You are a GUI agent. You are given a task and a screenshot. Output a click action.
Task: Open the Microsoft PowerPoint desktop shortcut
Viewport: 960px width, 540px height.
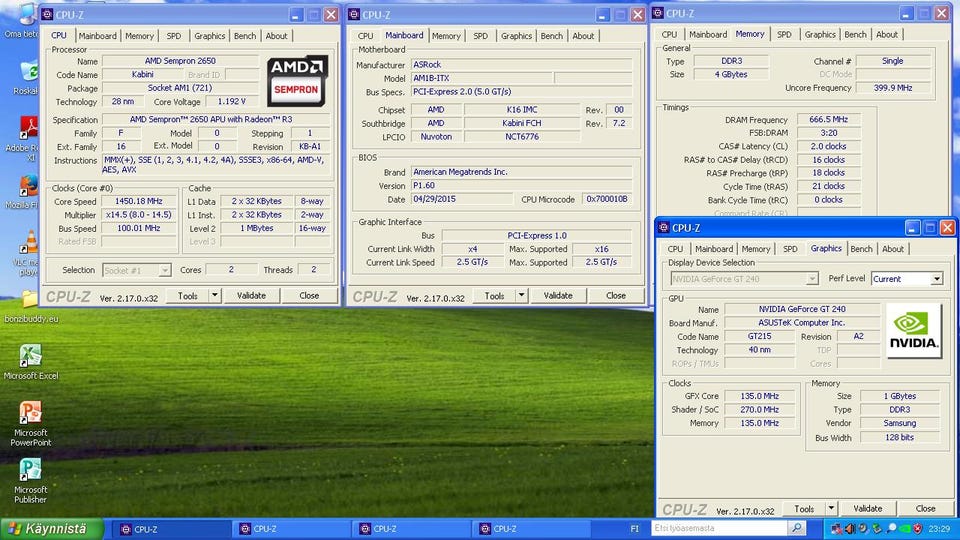[x=30, y=414]
